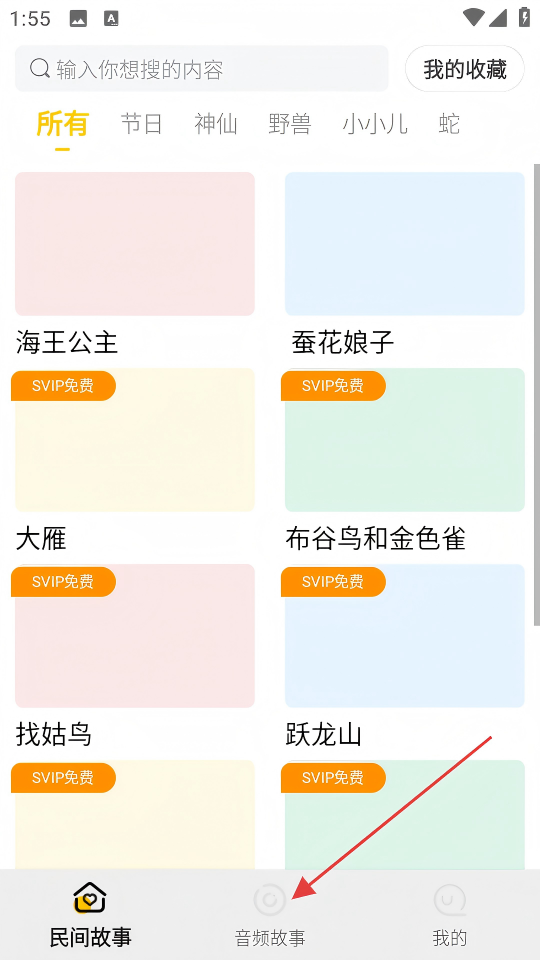Tap the battery icon in status bar
This screenshot has height=960, width=540.
(524, 17)
